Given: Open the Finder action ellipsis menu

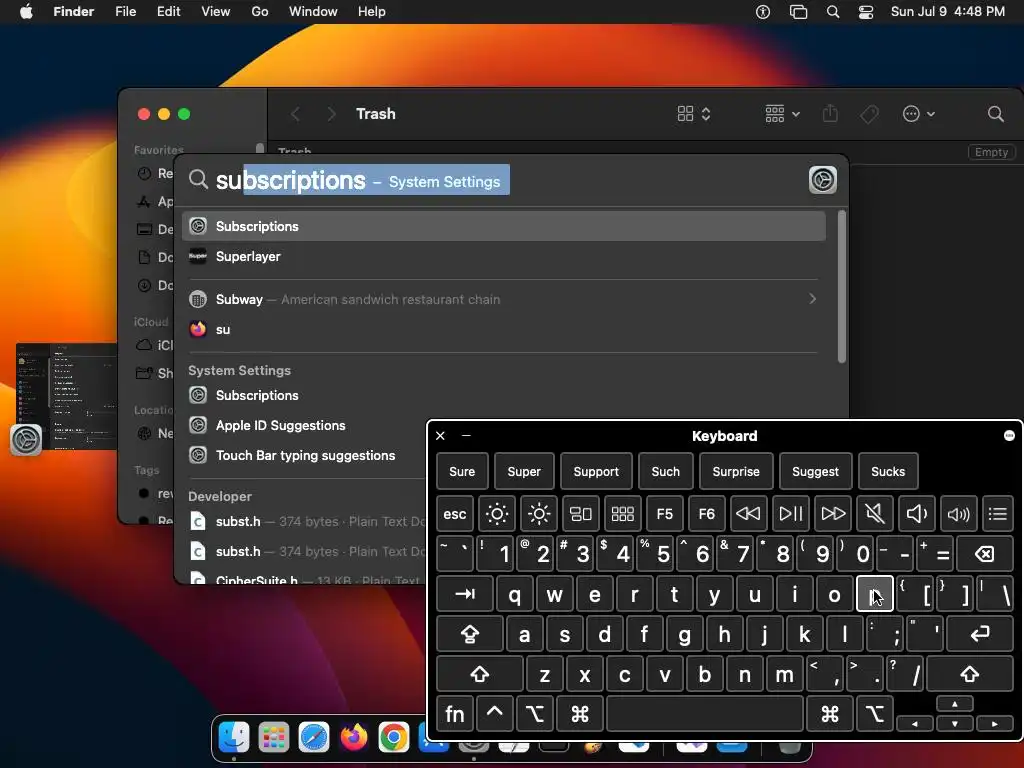Looking at the screenshot, I should tap(918, 114).
